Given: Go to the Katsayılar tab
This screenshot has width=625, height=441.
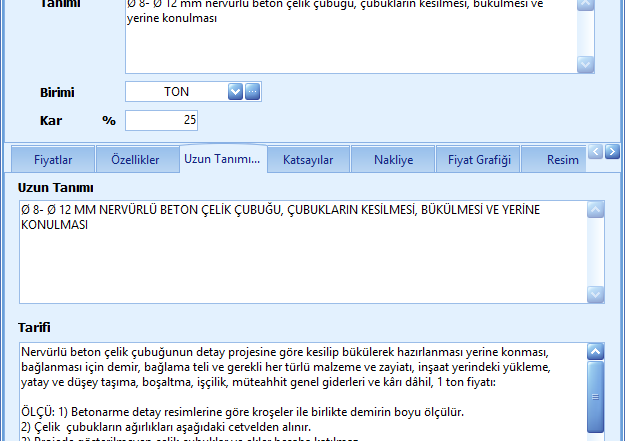Looking at the screenshot, I should [x=308, y=159].
